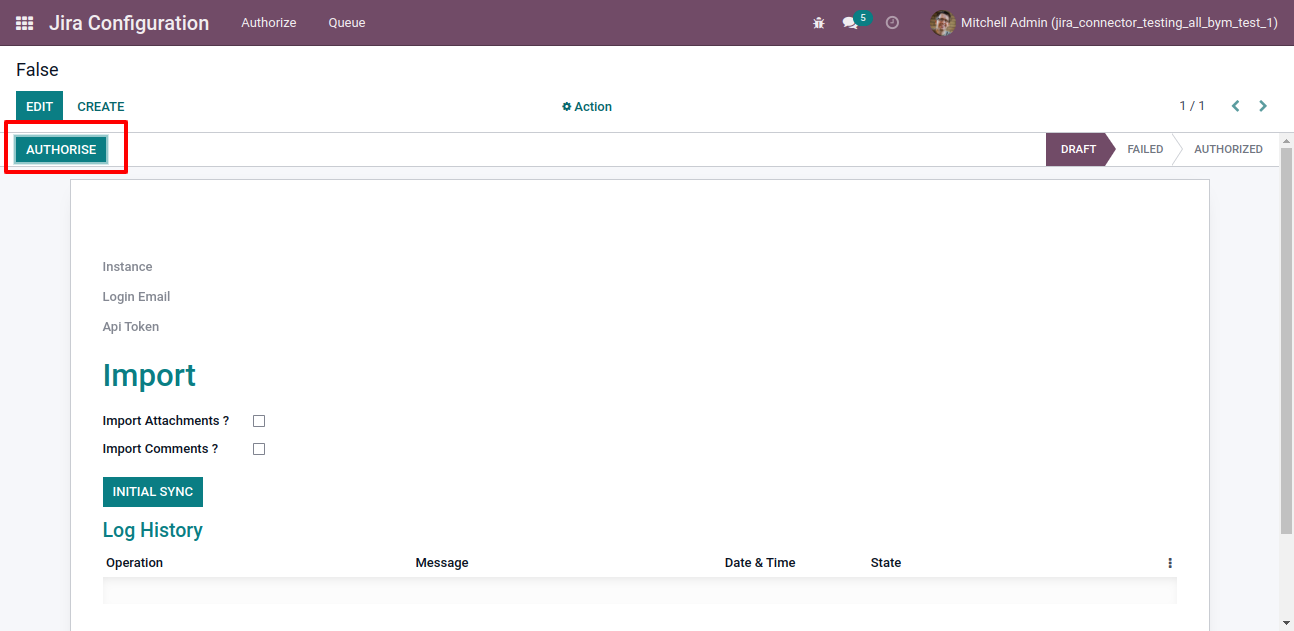
Task: Open the Action dropdown menu
Action: (x=587, y=107)
